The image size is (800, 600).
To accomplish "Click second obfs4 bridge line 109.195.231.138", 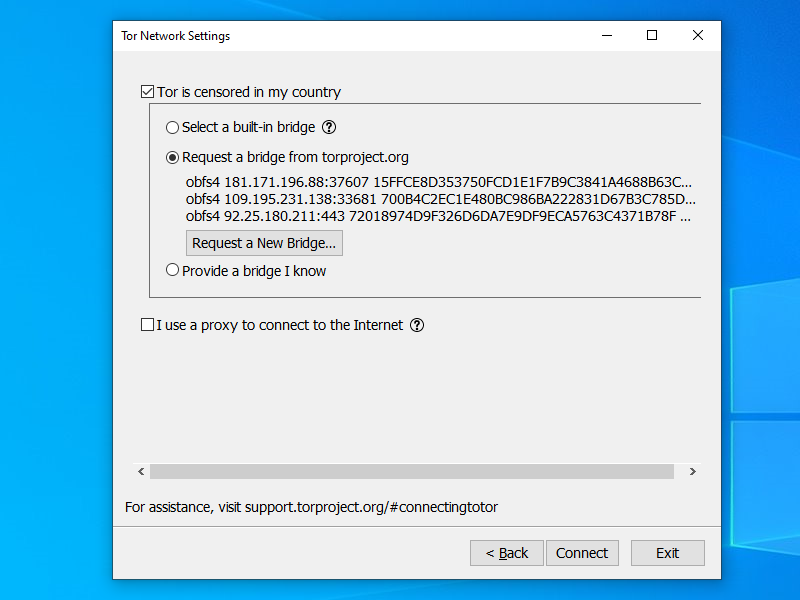I will pos(438,199).
